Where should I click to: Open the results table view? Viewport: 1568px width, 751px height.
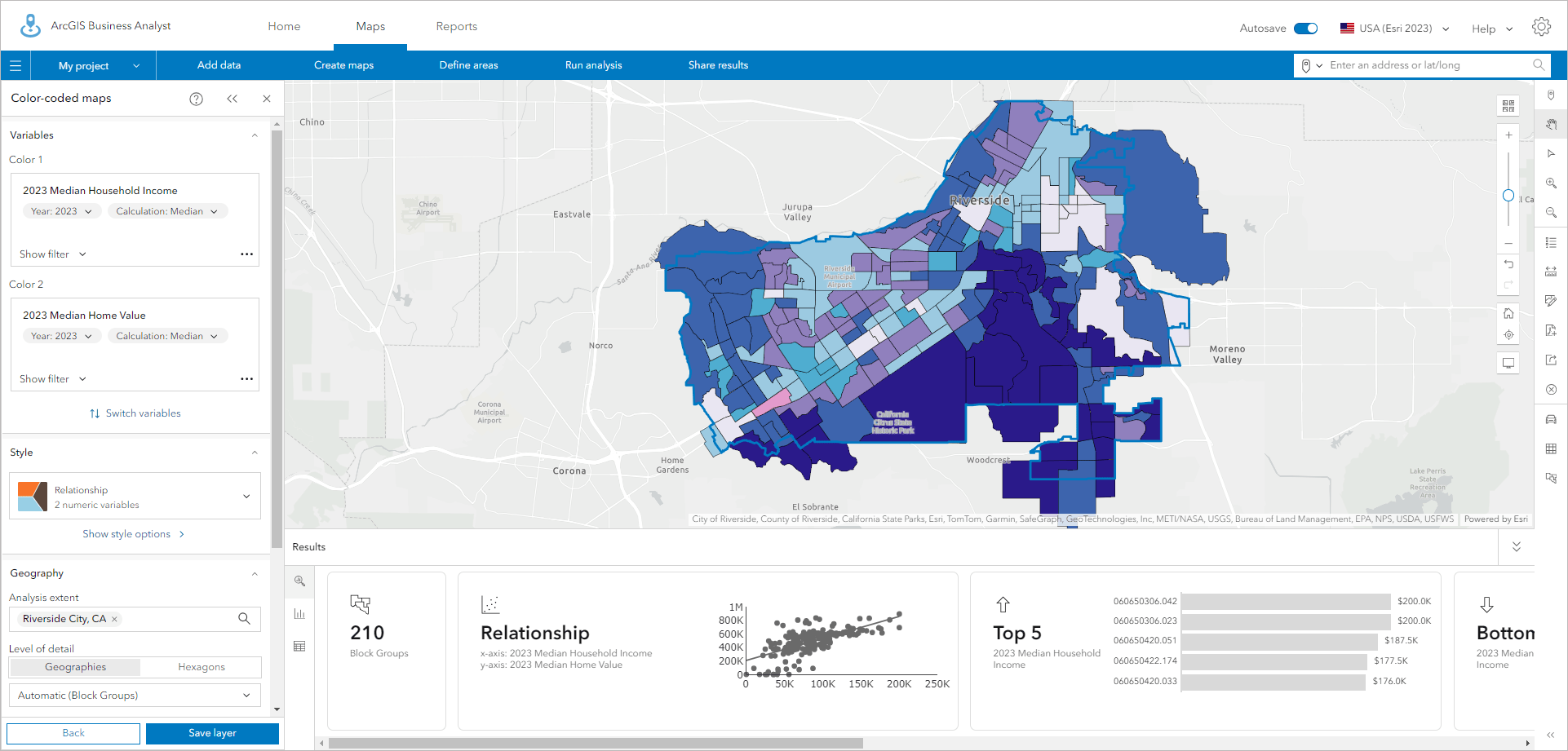tap(299, 646)
